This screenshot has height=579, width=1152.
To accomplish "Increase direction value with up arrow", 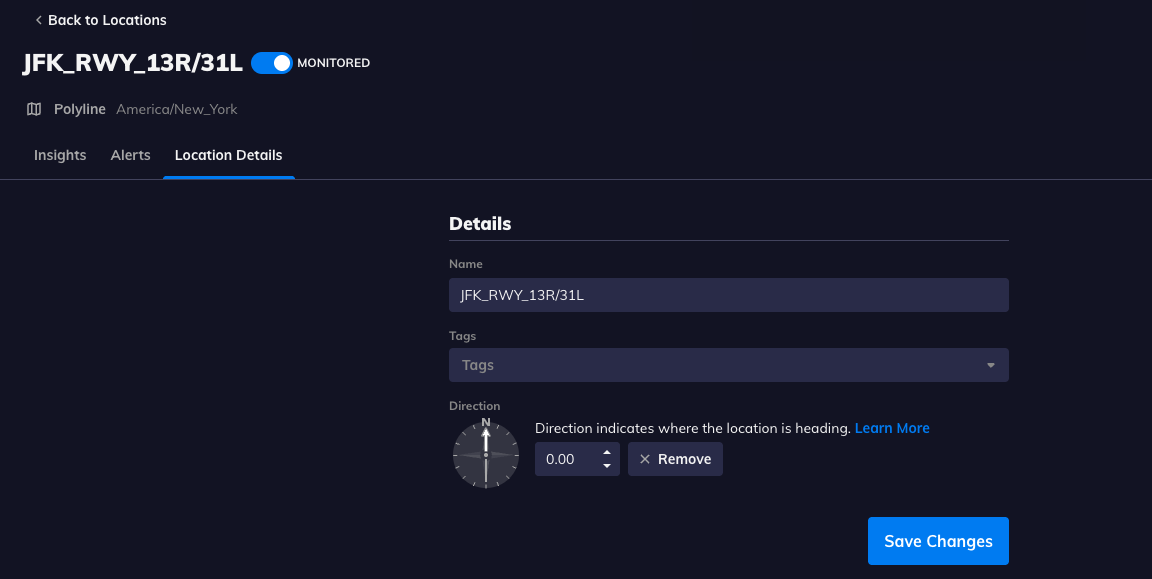I will tap(607, 453).
